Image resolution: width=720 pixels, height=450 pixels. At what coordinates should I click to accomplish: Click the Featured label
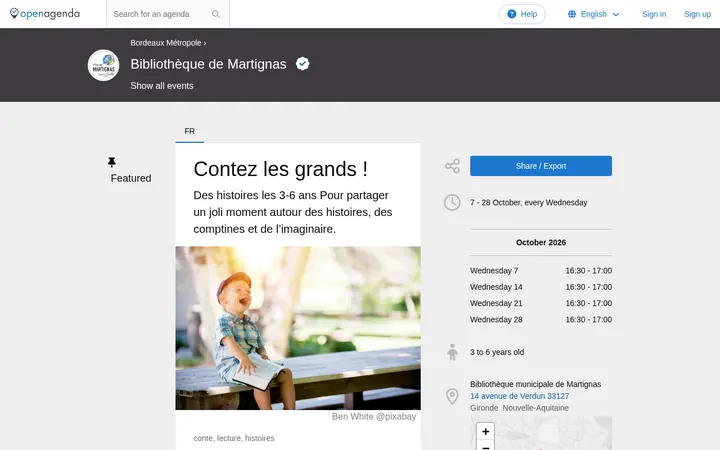coord(131,178)
